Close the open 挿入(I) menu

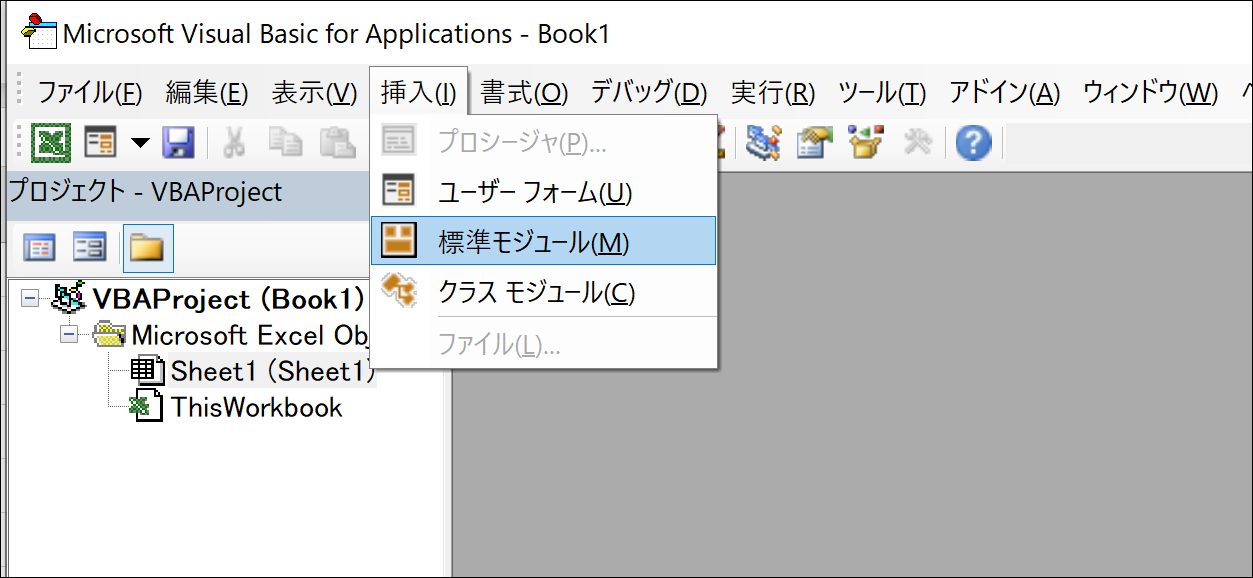(418, 93)
